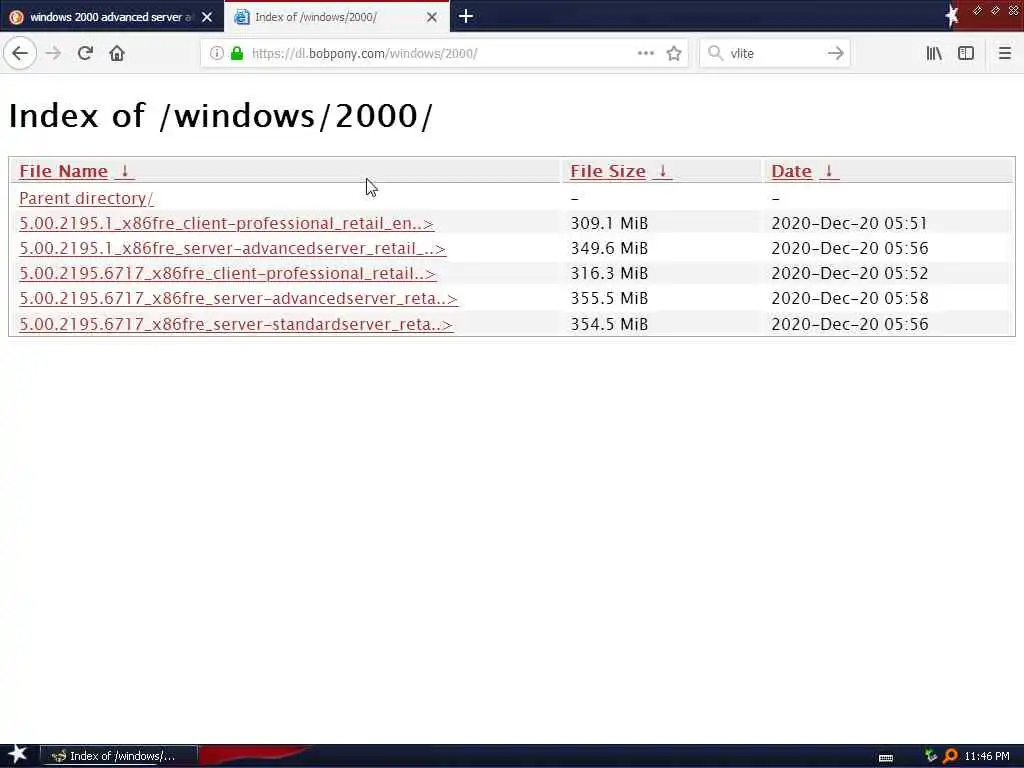Click the 355.5 MiB size cell
Screen dimensions: 1024x768
(609, 298)
